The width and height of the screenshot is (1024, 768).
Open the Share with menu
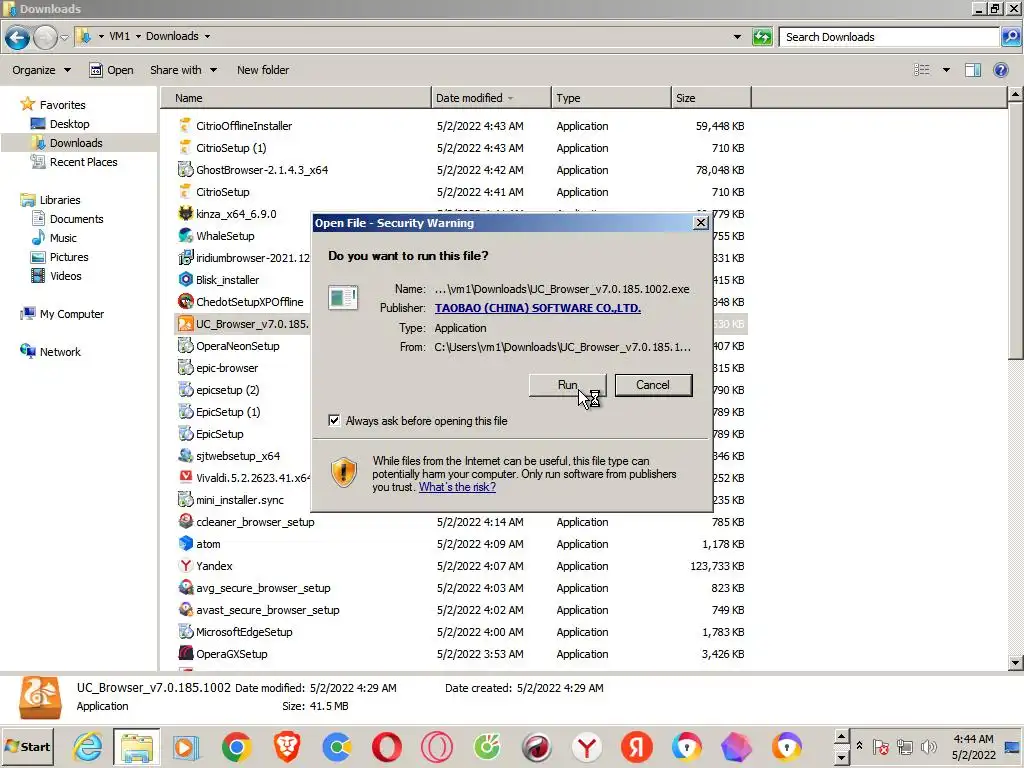(183, 70)
